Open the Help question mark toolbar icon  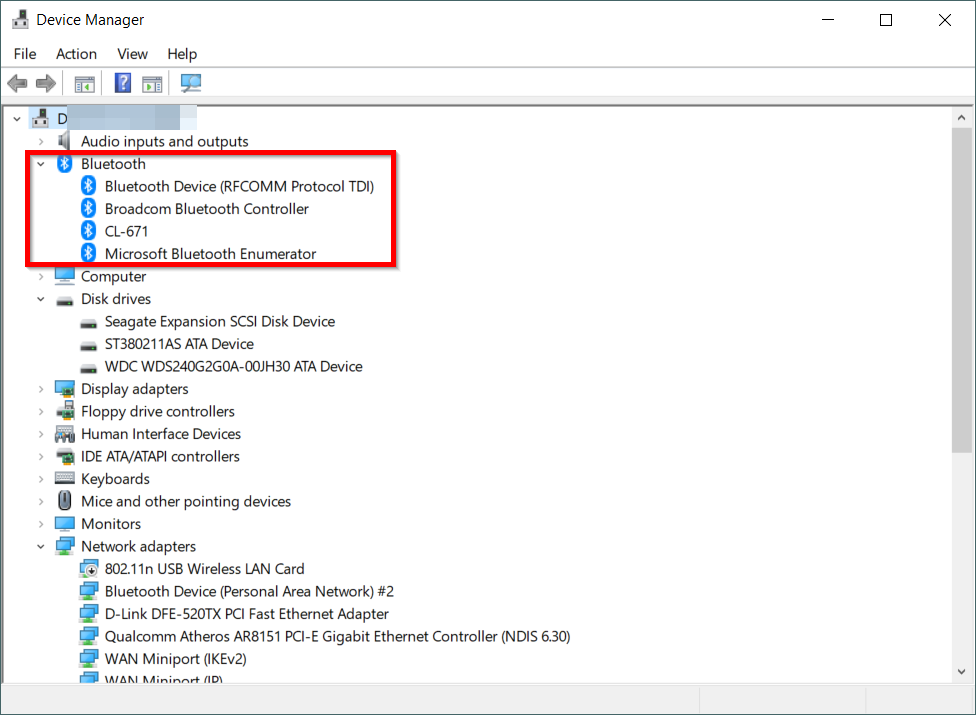pyautogui.click(x=123, y=83)
